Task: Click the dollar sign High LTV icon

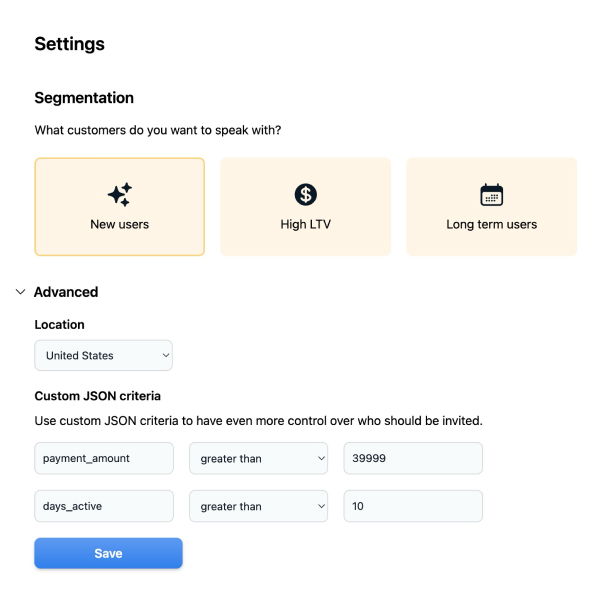Action: [x=305, y=194]
